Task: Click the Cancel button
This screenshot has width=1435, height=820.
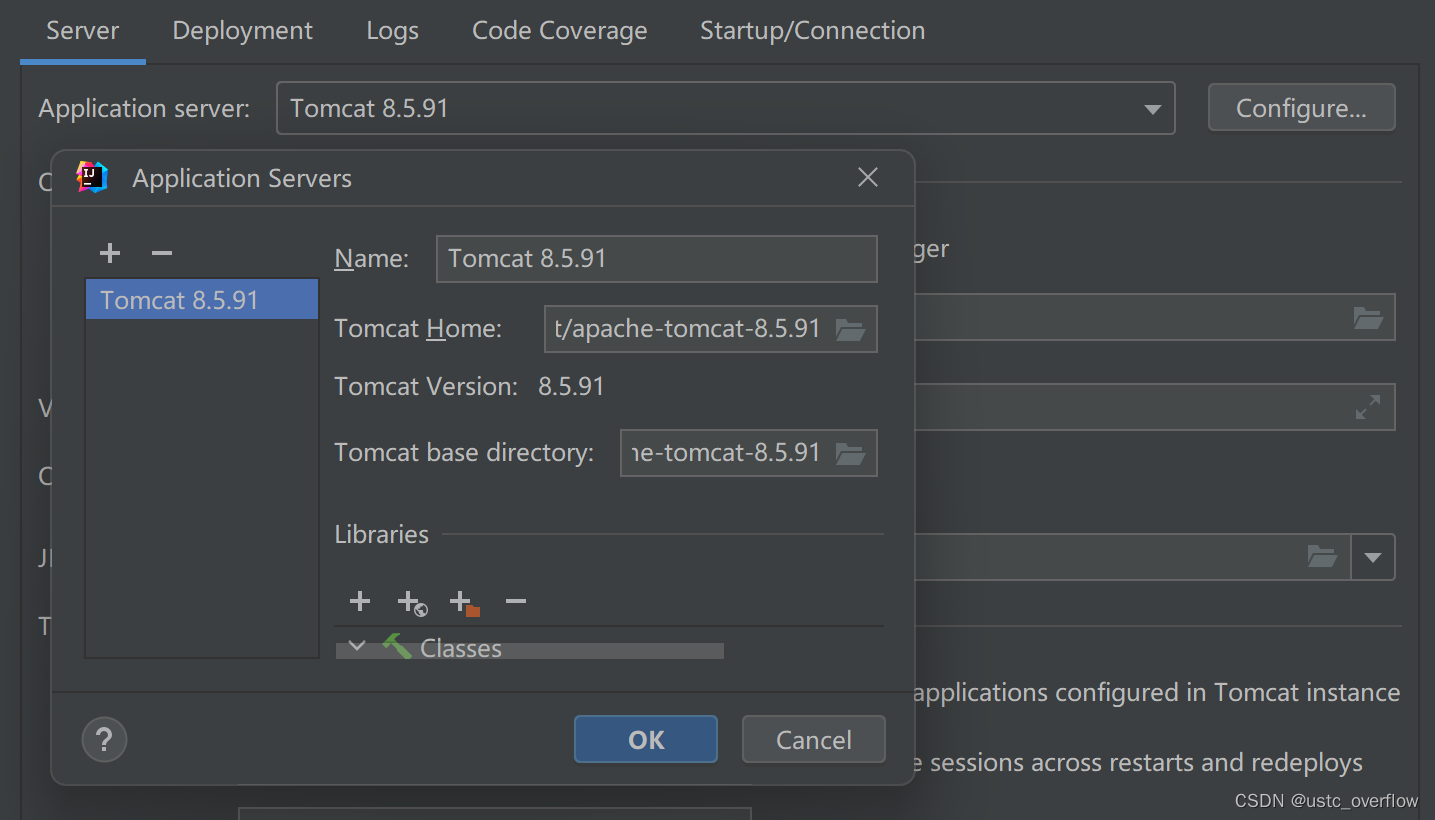Action: point(814,740)
